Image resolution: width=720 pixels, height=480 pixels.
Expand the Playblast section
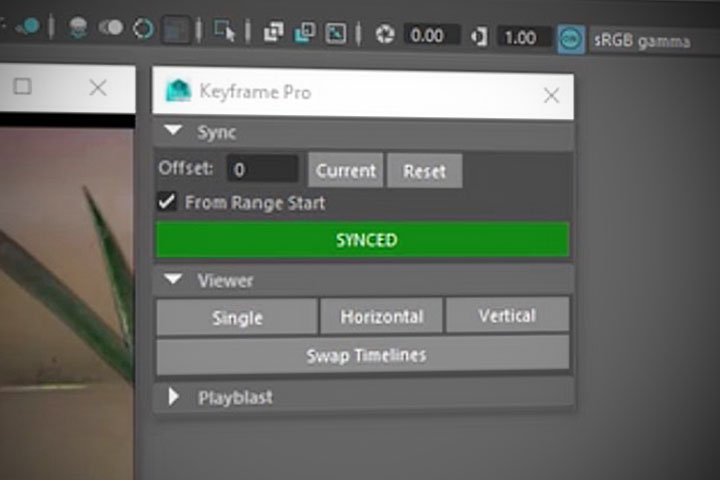tap(173, 397)
